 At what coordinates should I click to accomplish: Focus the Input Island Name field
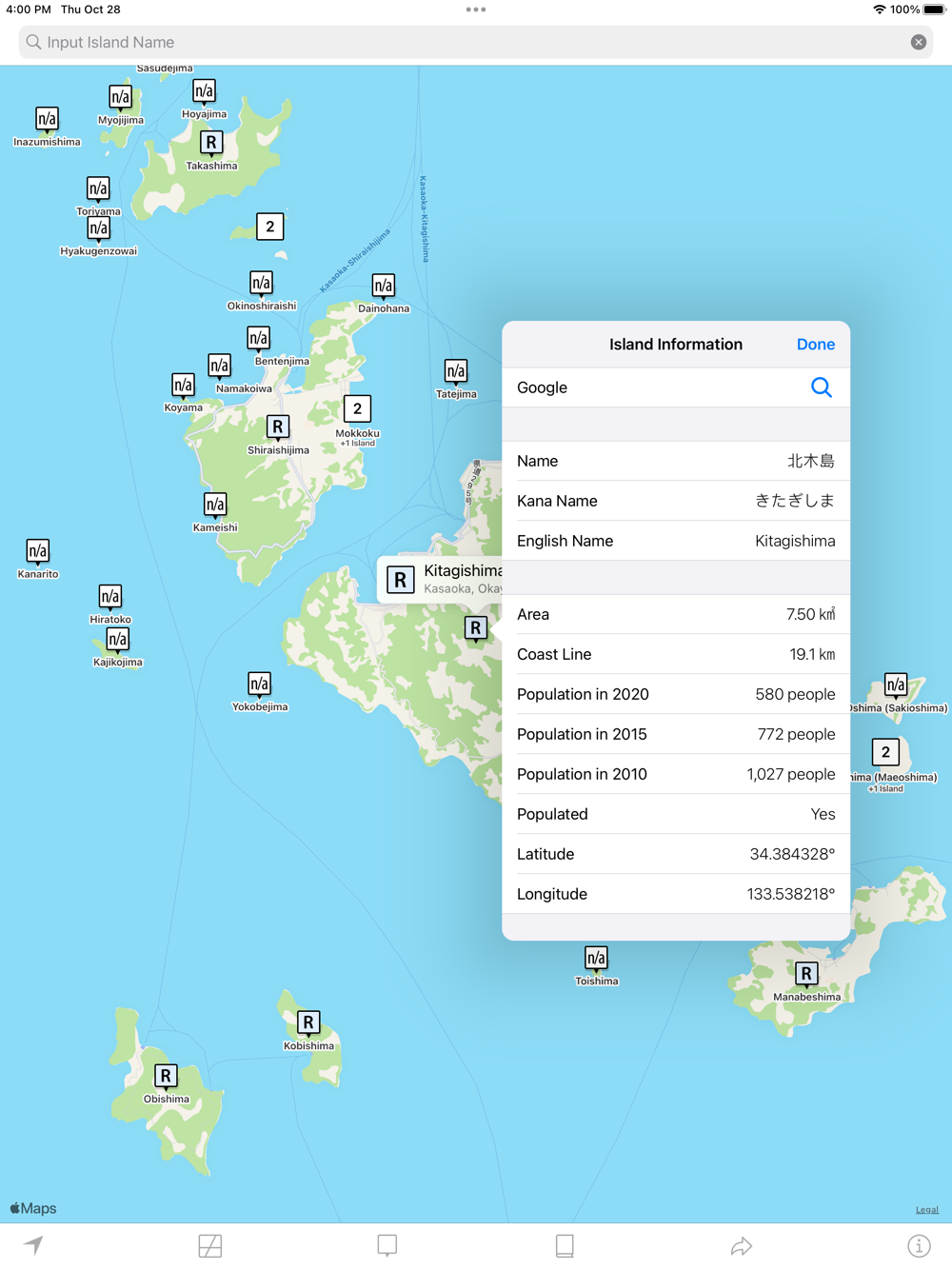[476, 42]
